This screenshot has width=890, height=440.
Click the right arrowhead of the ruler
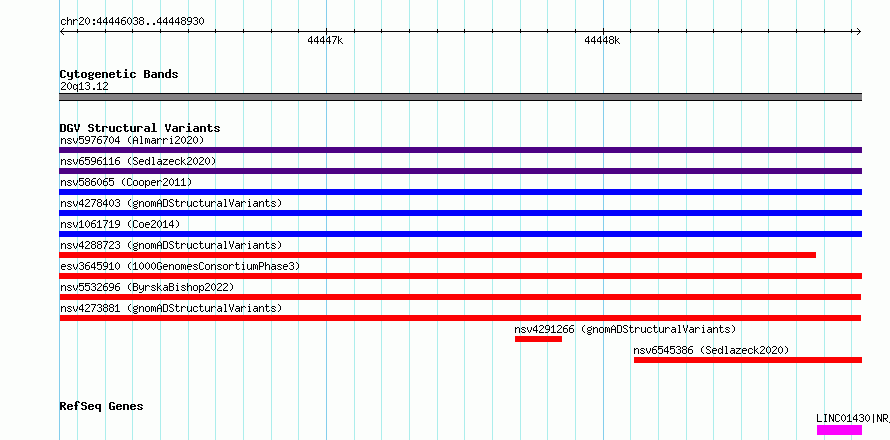point(859,32)
